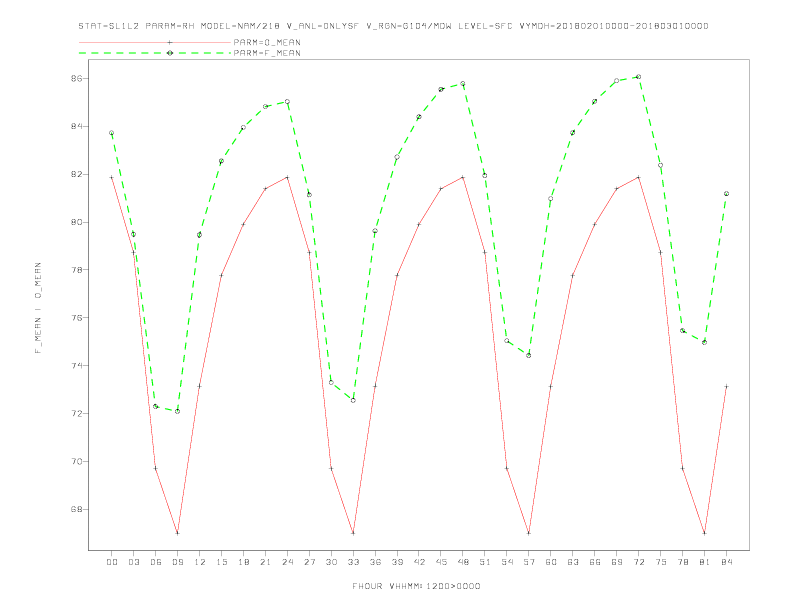
Task: Click the y-axis tick label 70
Action: pyautogui.click(x=77, y=462)
